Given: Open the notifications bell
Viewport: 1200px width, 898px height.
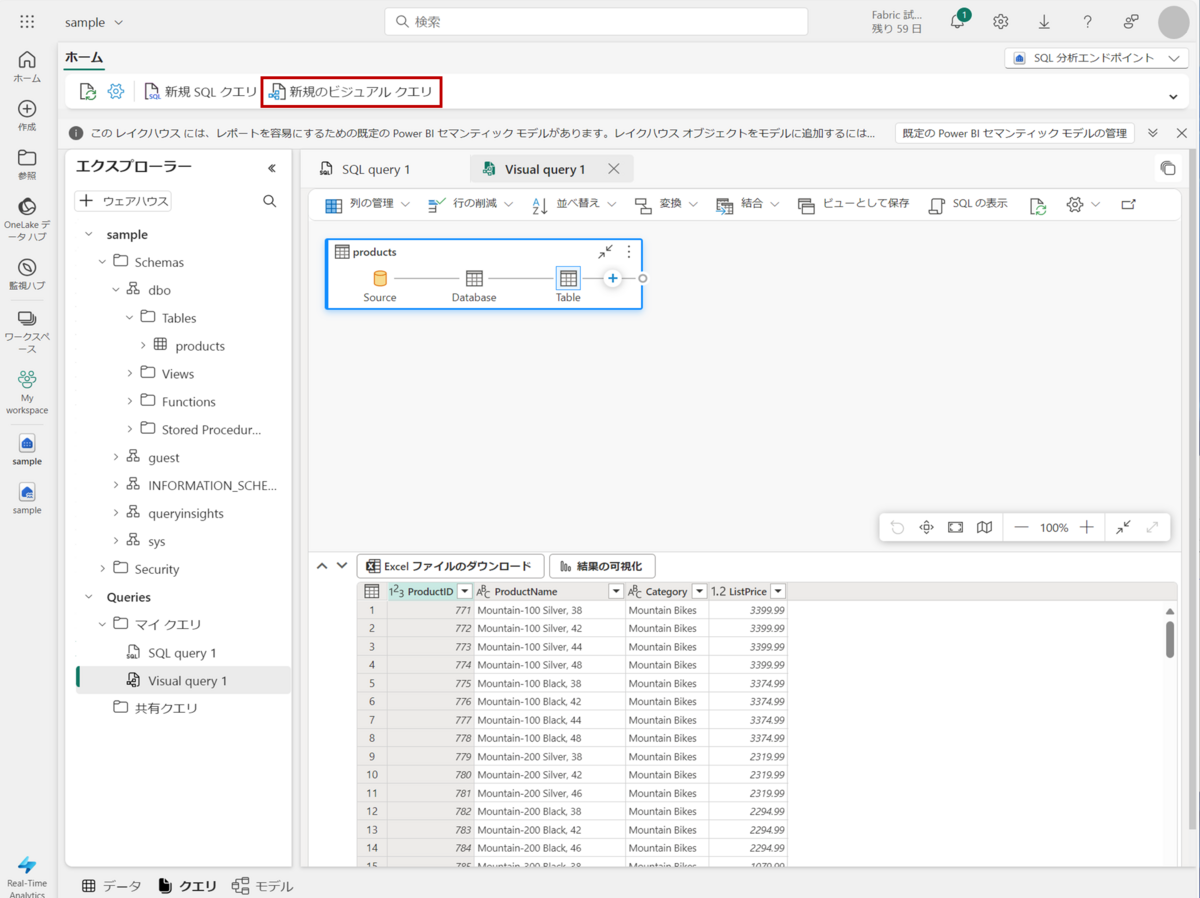Looking at the screenshot, I should click(958, 21).
